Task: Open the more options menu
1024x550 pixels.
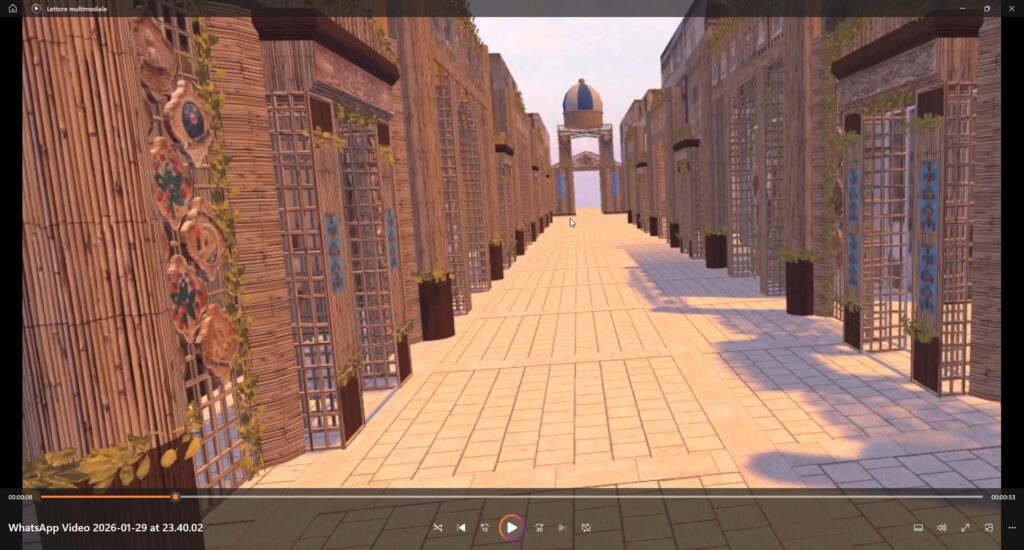Action: (1011, 527)
